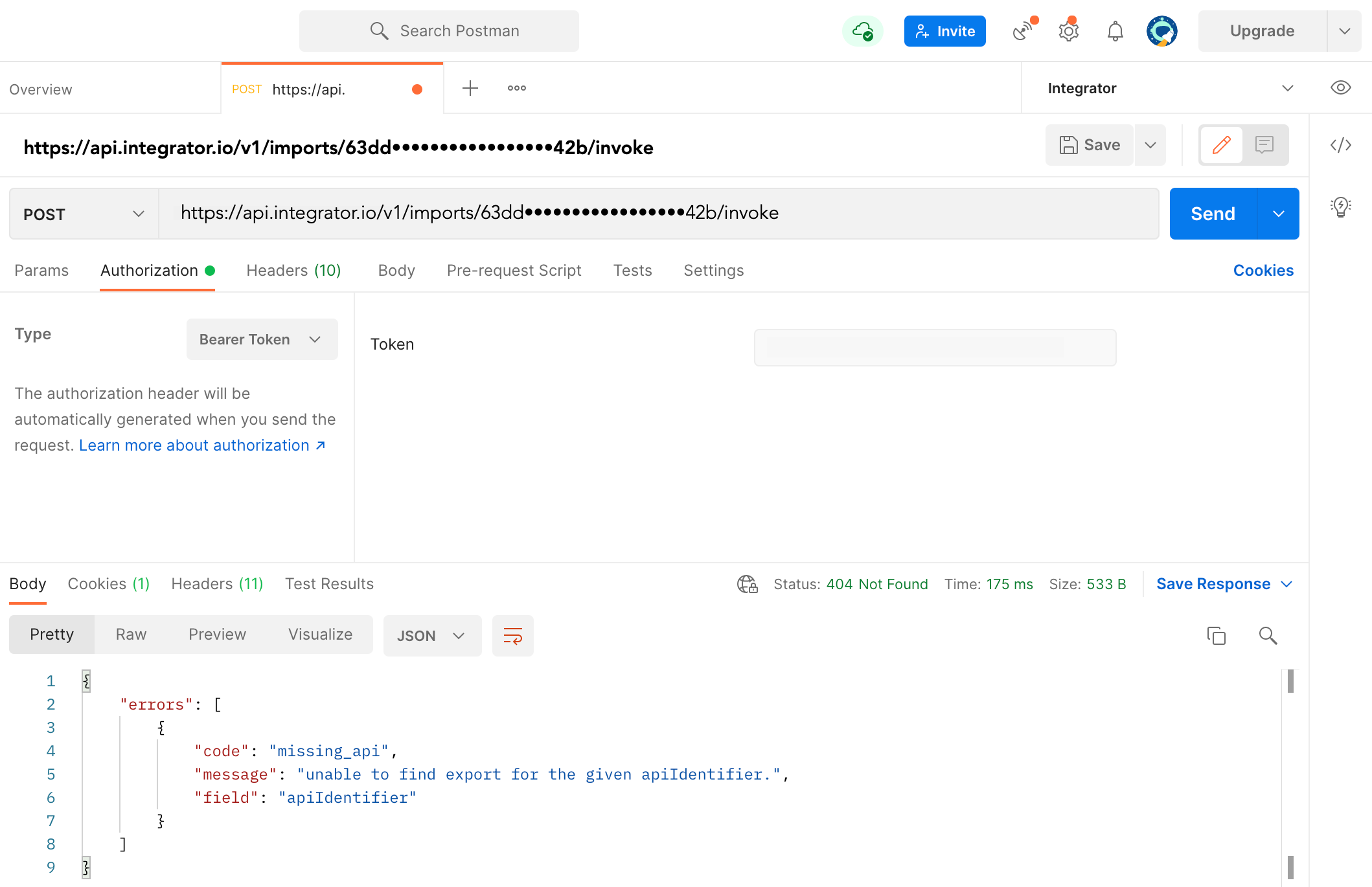
Task: Search within the response body
Action: 1268,636
